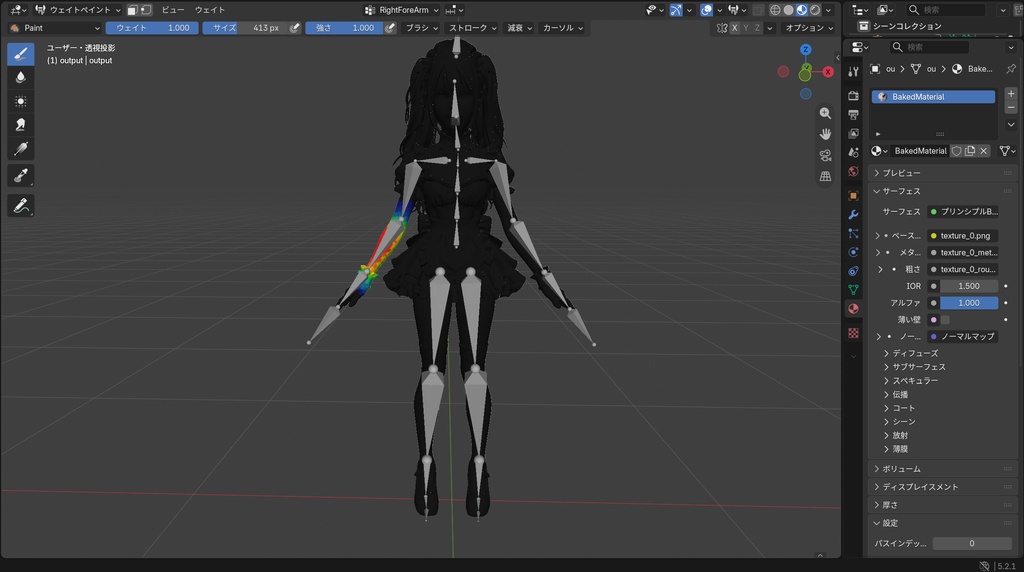Open the World properties tab
Viewport: 1024px width, 572px height.
853,171
